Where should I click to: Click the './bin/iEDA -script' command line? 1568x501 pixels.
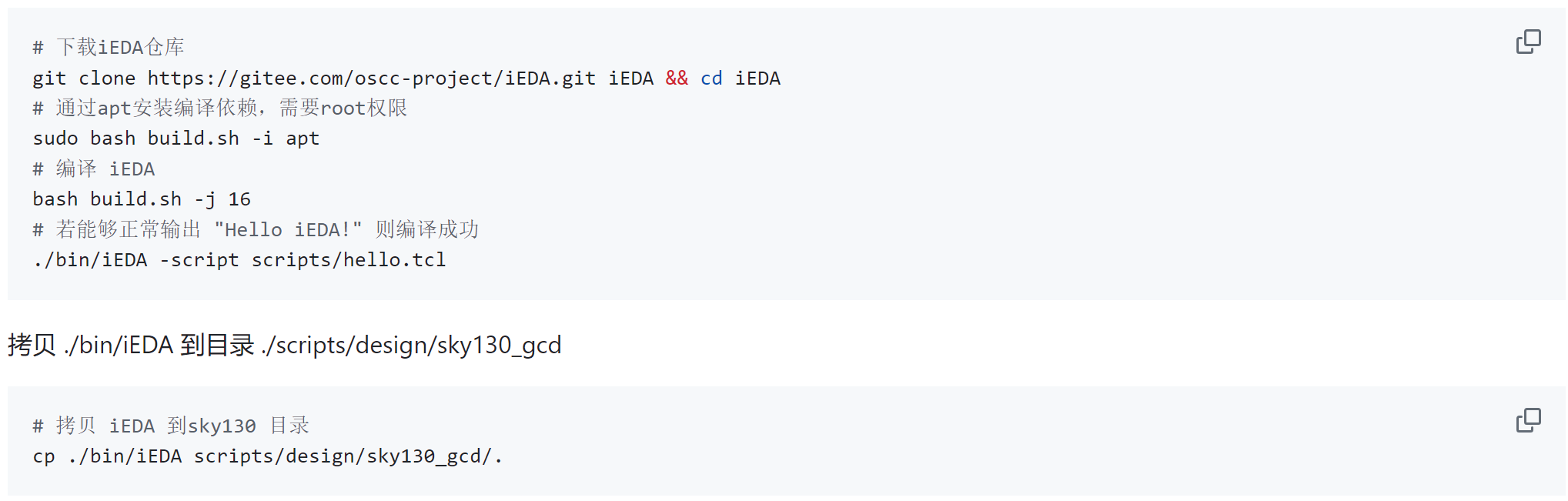click(x=239, y=260)
